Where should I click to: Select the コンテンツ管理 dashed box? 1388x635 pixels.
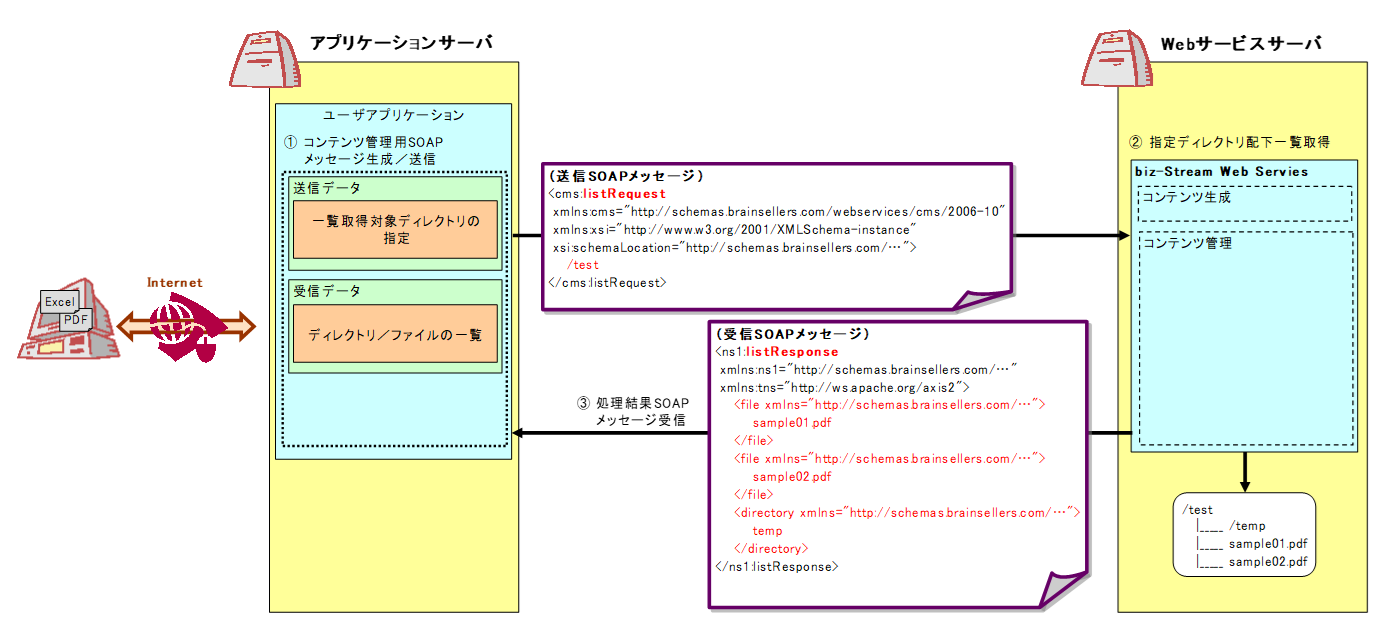[x=1245, y=340]
